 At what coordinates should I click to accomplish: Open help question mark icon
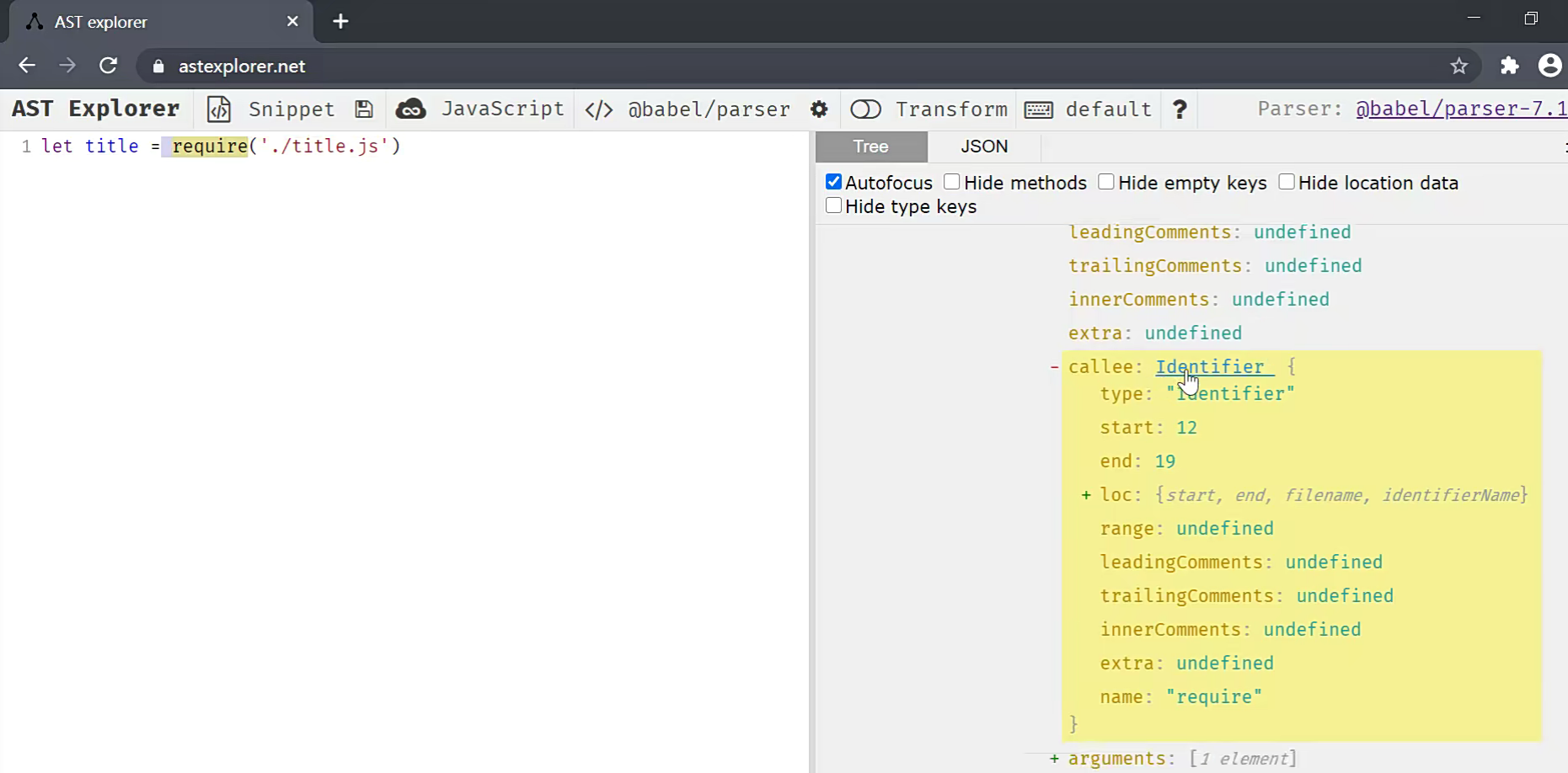[1180, 109]
